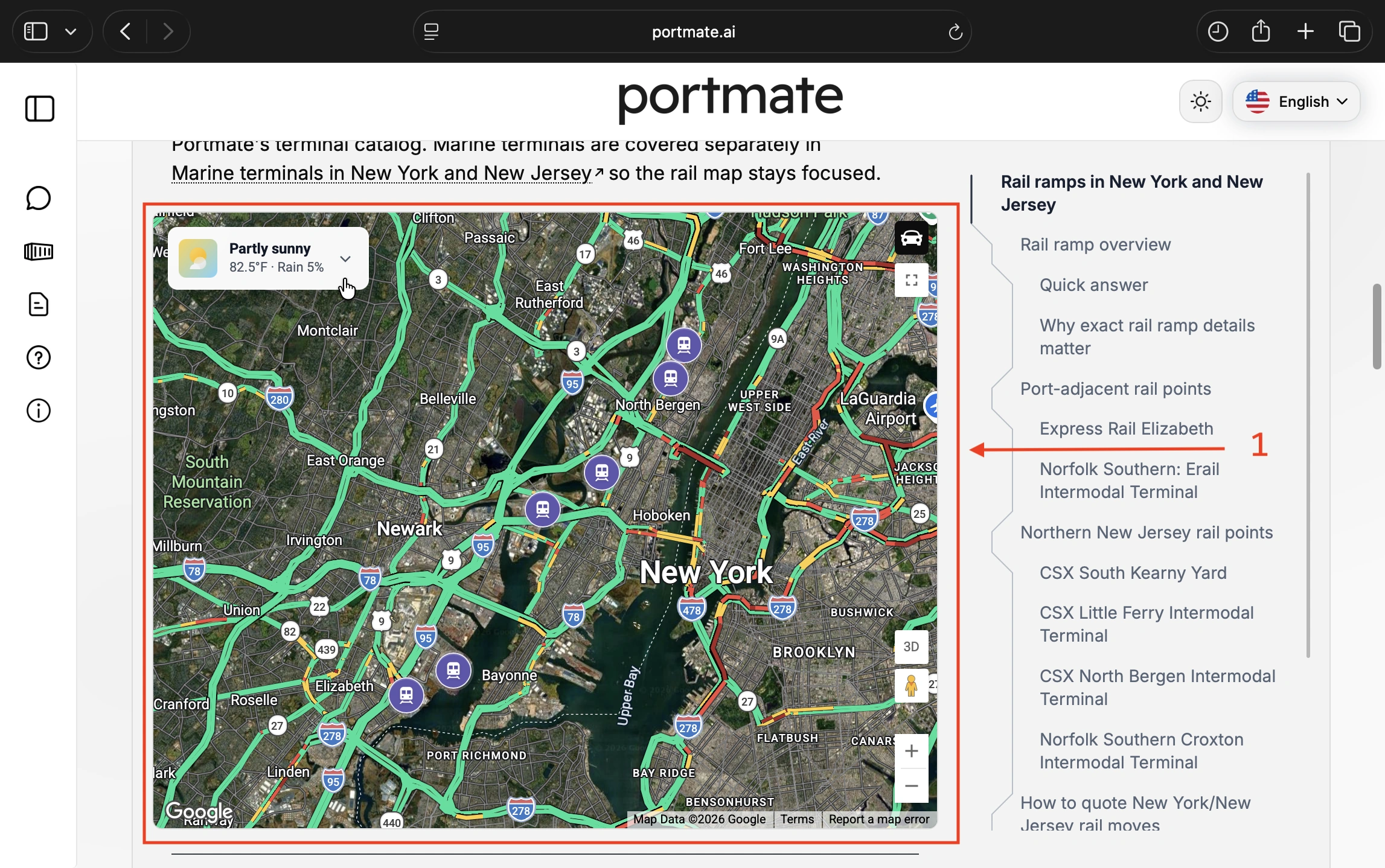
Task: Go to Rail ramp overview section
Action: click(1095, 244)
